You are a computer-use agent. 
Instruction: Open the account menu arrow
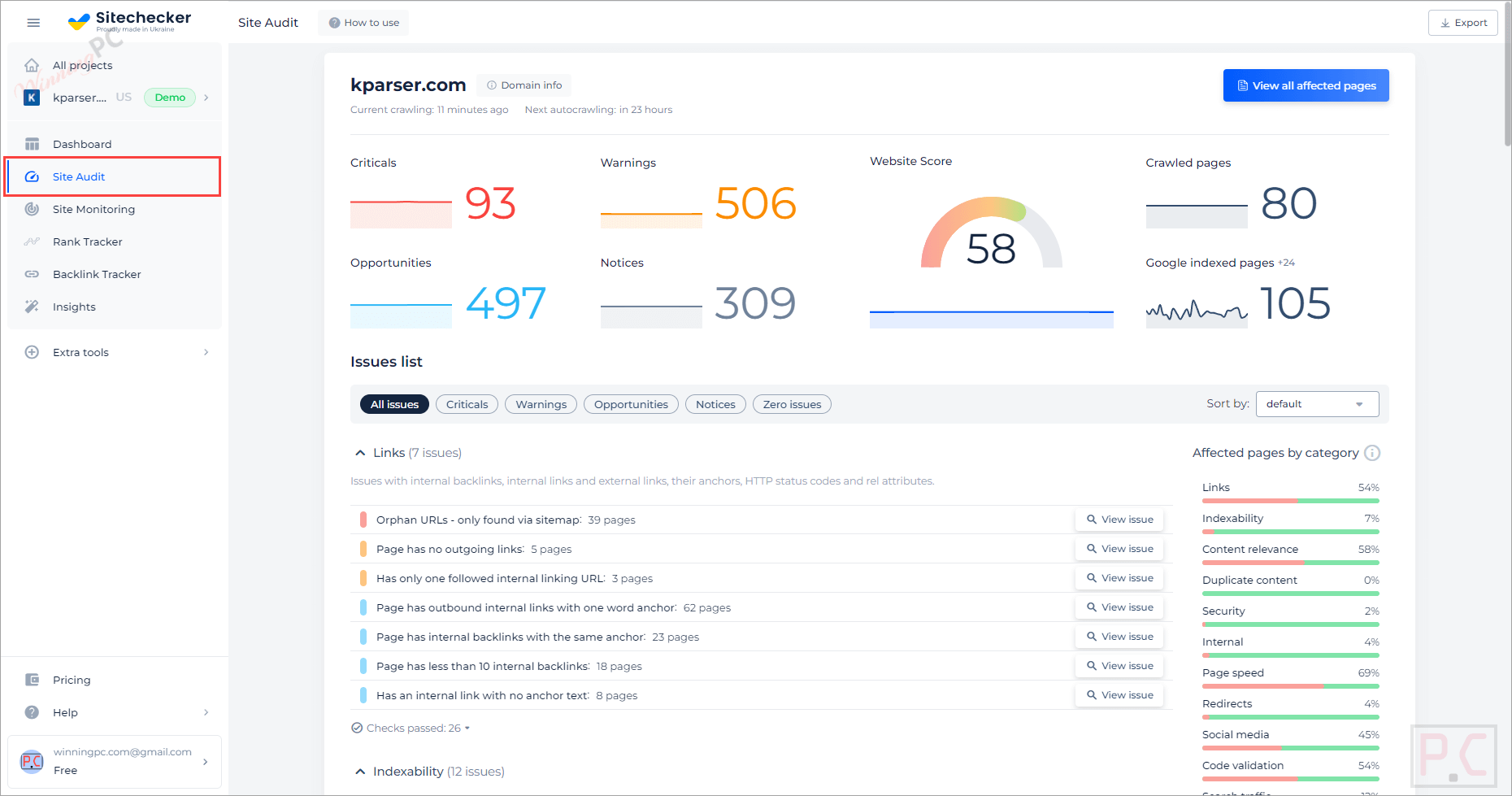205,762
